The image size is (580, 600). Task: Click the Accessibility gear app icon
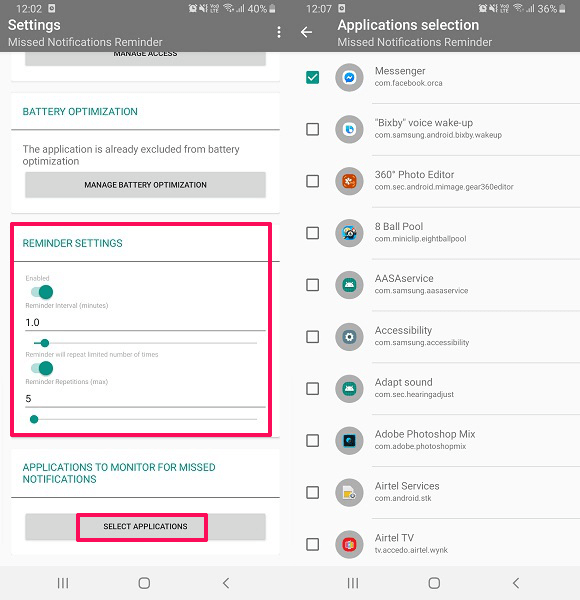pos(349,337)
